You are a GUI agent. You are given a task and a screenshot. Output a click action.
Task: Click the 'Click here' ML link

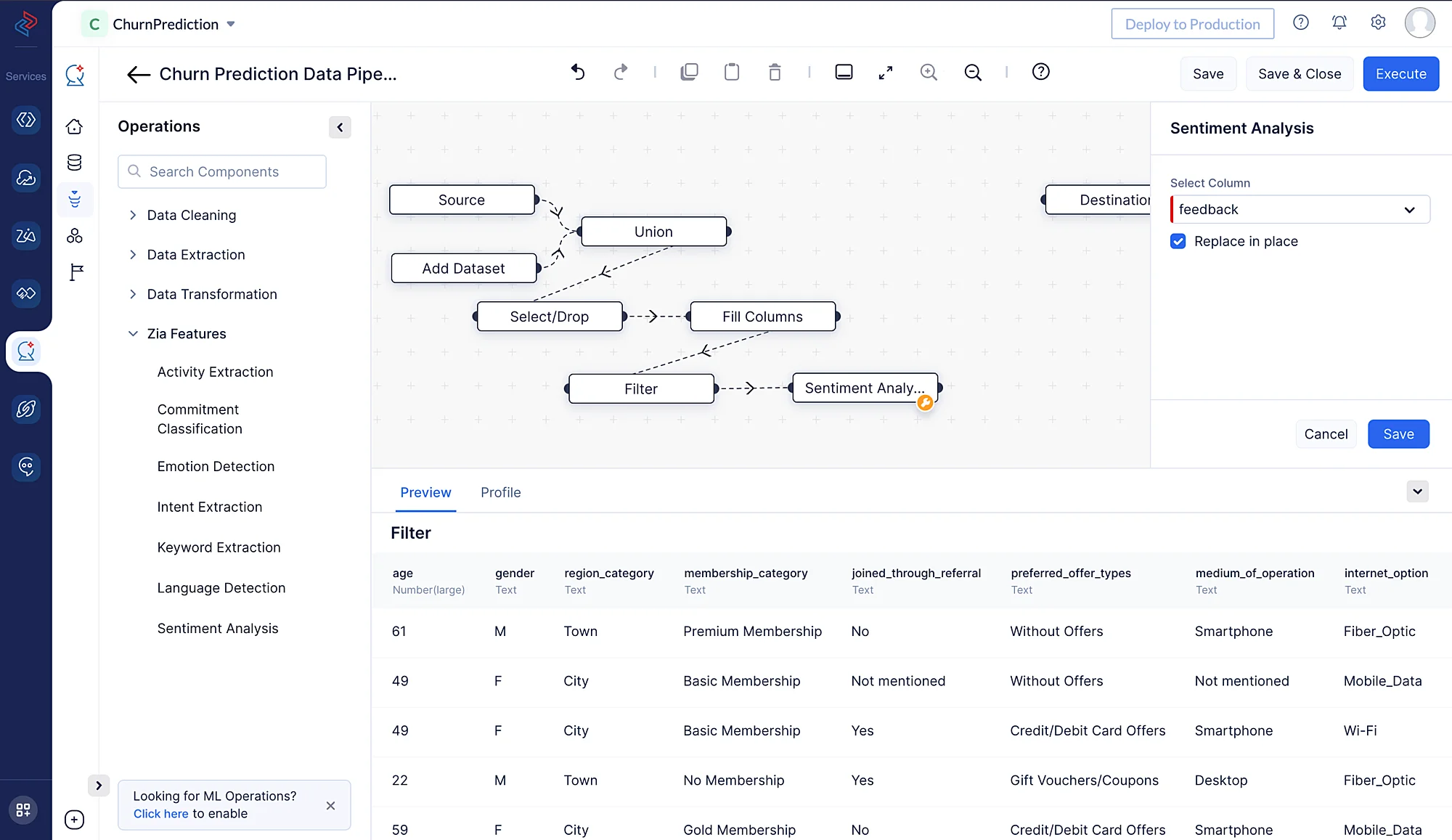pyautogui.click(x=160, y=814)
